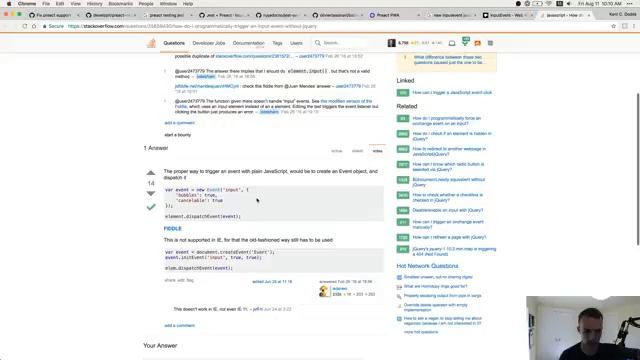Screen dimensions: 640x360
Task: Open linked question about triggering JavaScript event click
Action: 452,93
